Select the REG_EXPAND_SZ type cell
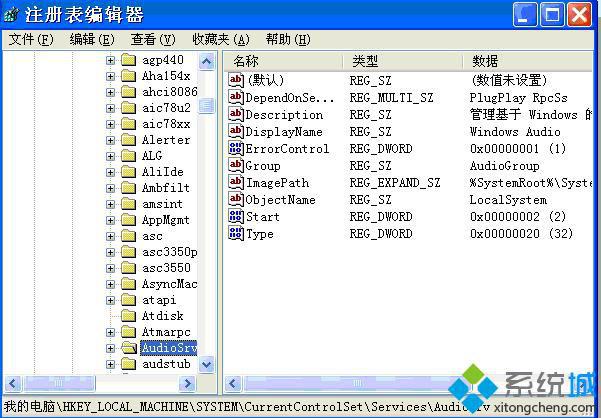The height and width of the screenshot is (418, 601). pos(395,183)
